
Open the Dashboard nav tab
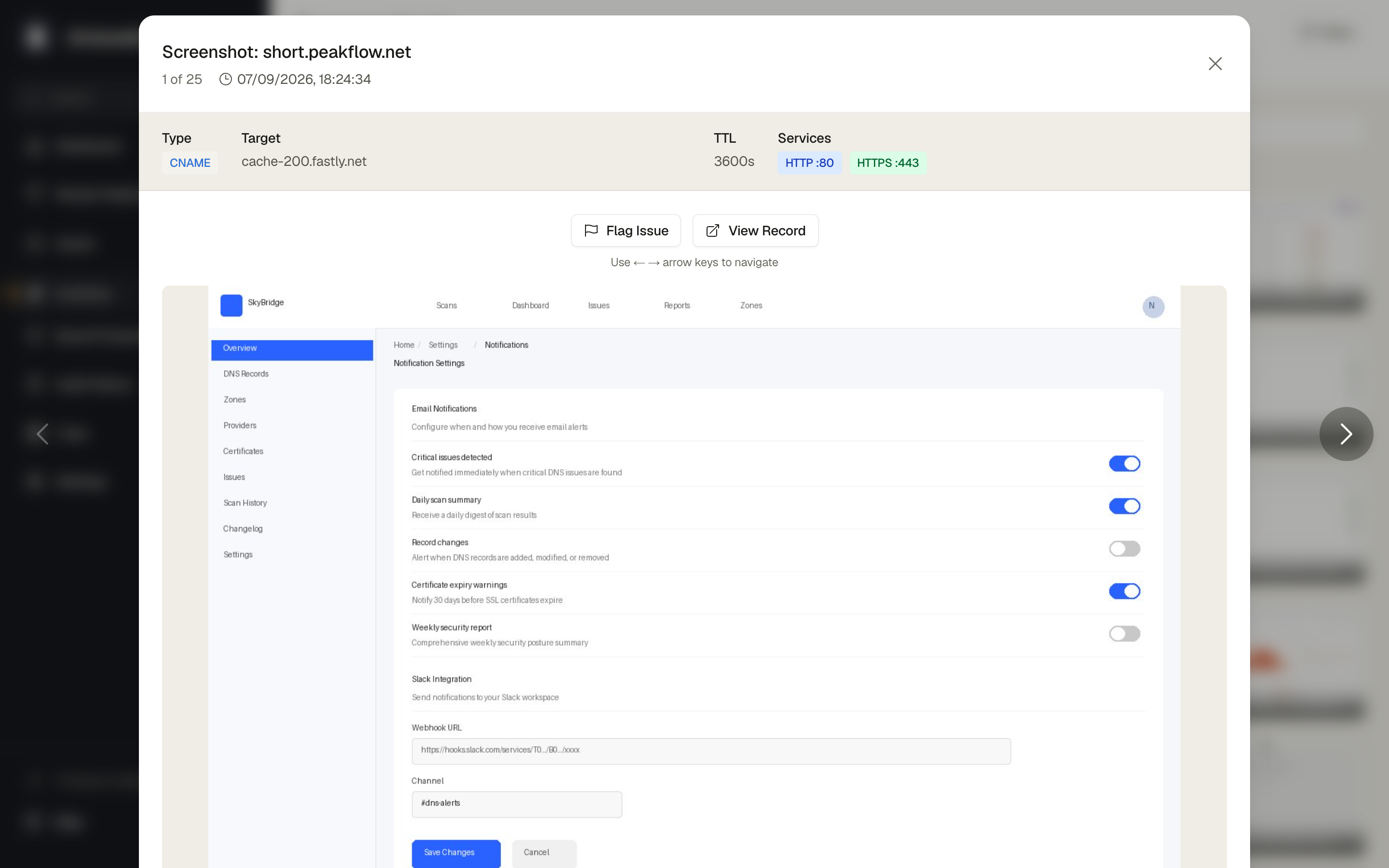point(531,305)
